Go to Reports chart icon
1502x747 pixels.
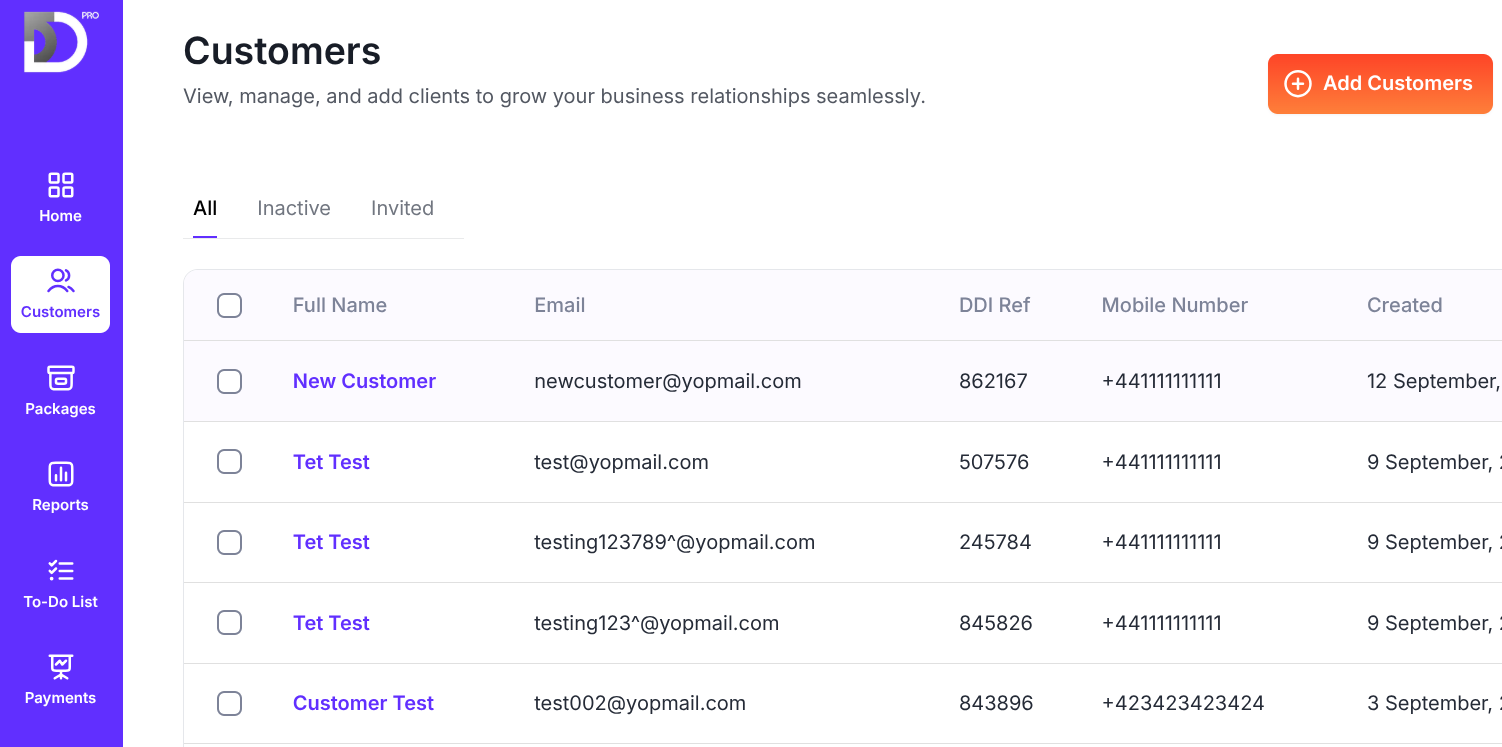click(60, 474)
